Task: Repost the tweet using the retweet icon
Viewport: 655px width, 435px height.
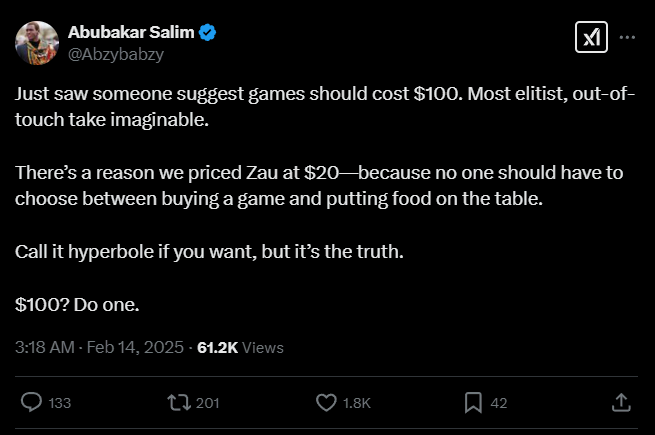Action: 179,402
